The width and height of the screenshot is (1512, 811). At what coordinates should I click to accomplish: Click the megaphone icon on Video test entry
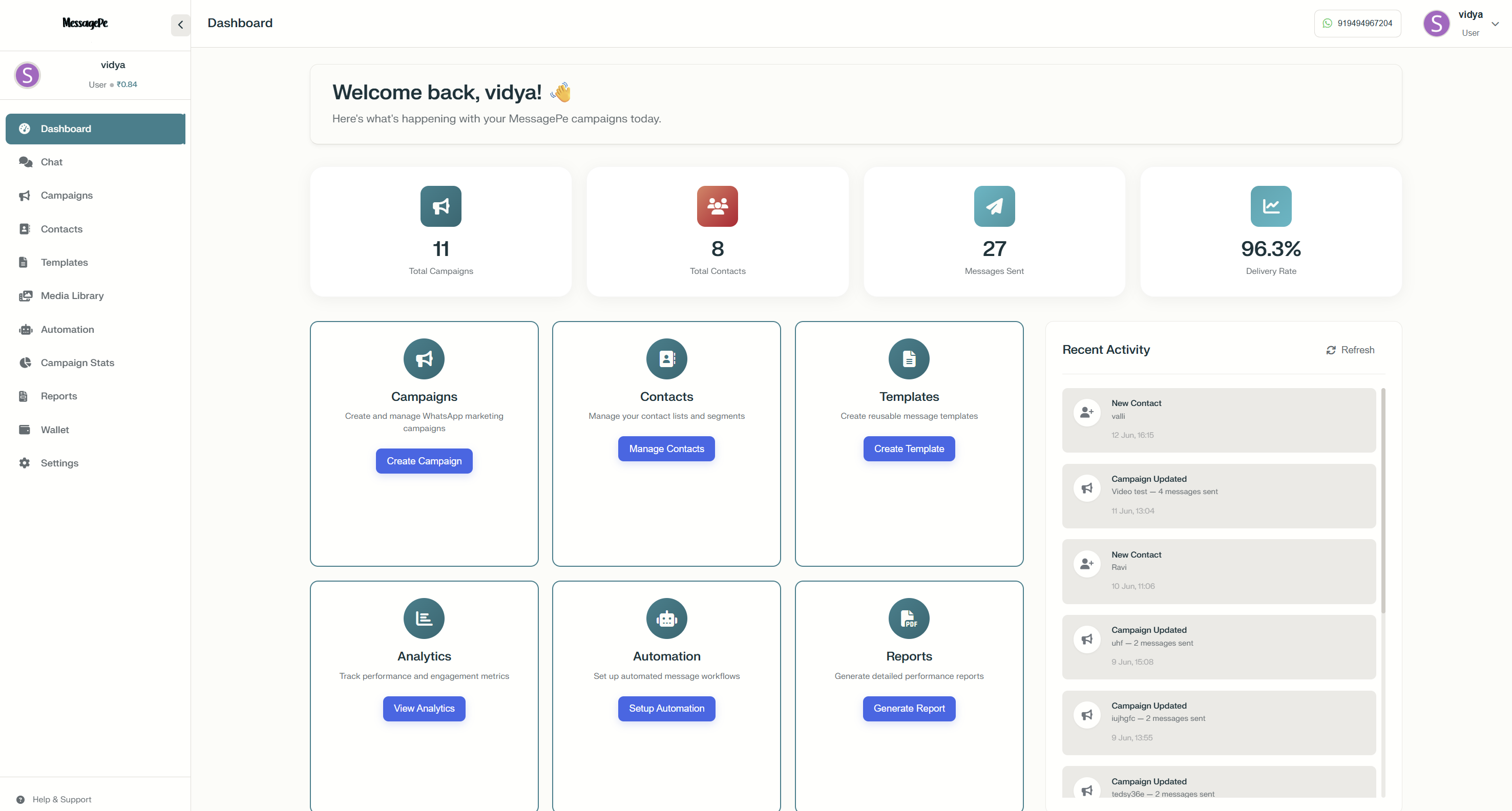point(1086,488)
